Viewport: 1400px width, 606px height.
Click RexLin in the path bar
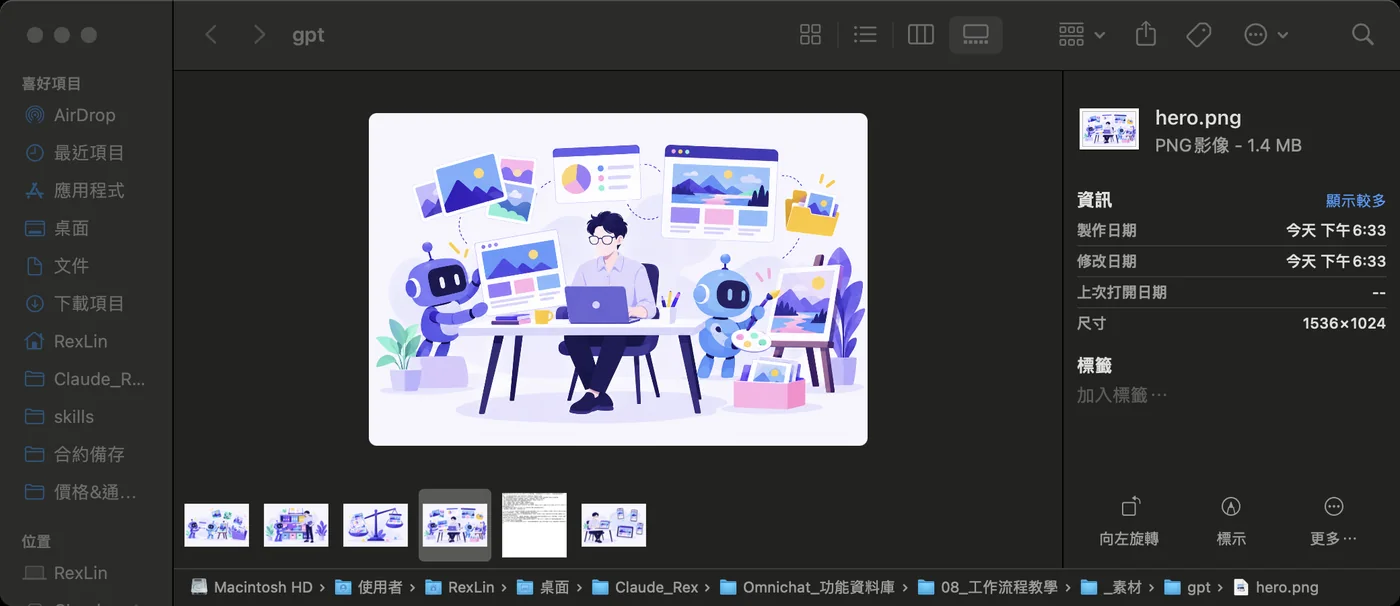460,587
